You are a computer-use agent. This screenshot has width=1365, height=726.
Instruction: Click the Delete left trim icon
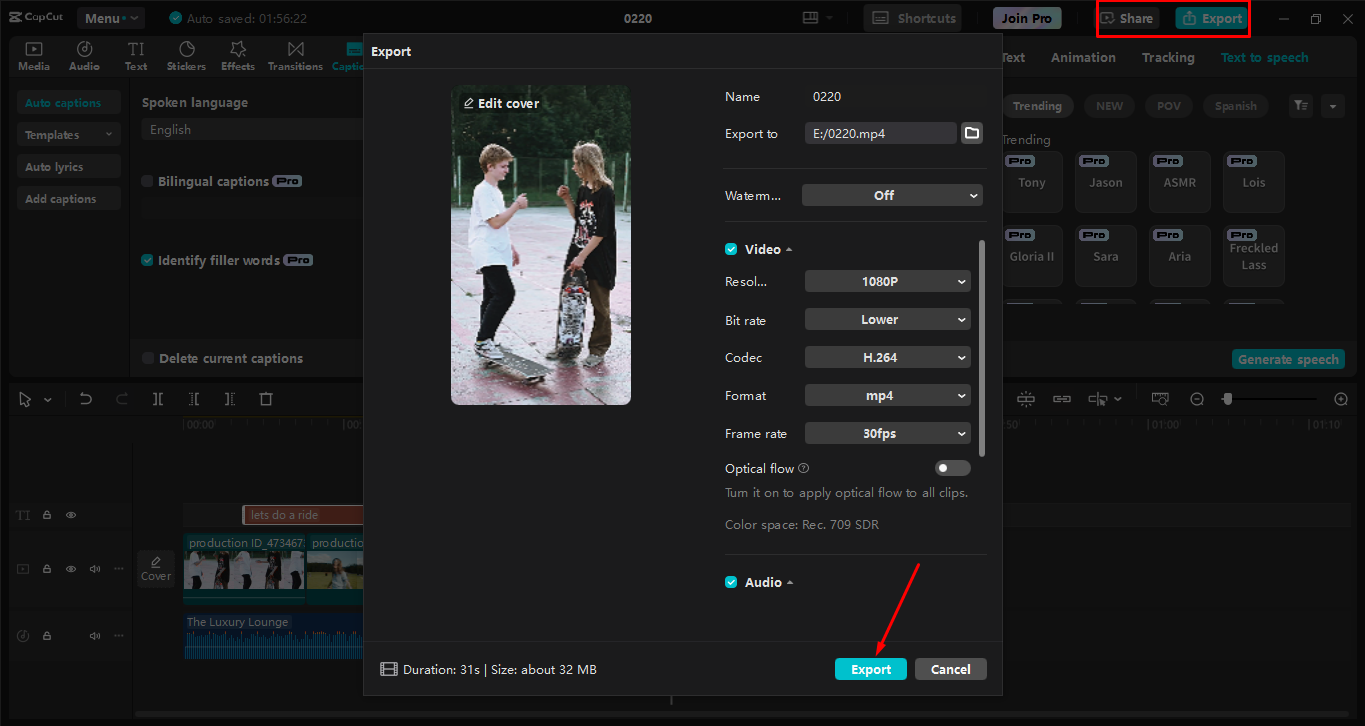194,399
